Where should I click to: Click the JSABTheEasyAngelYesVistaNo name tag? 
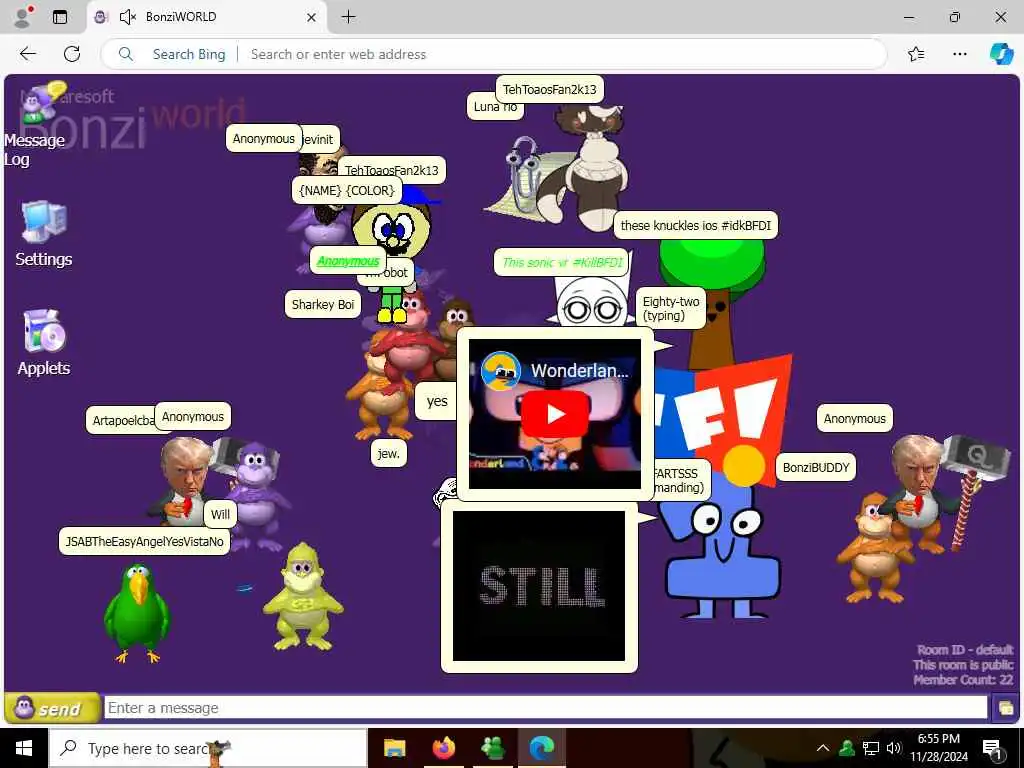coord(144,541)
